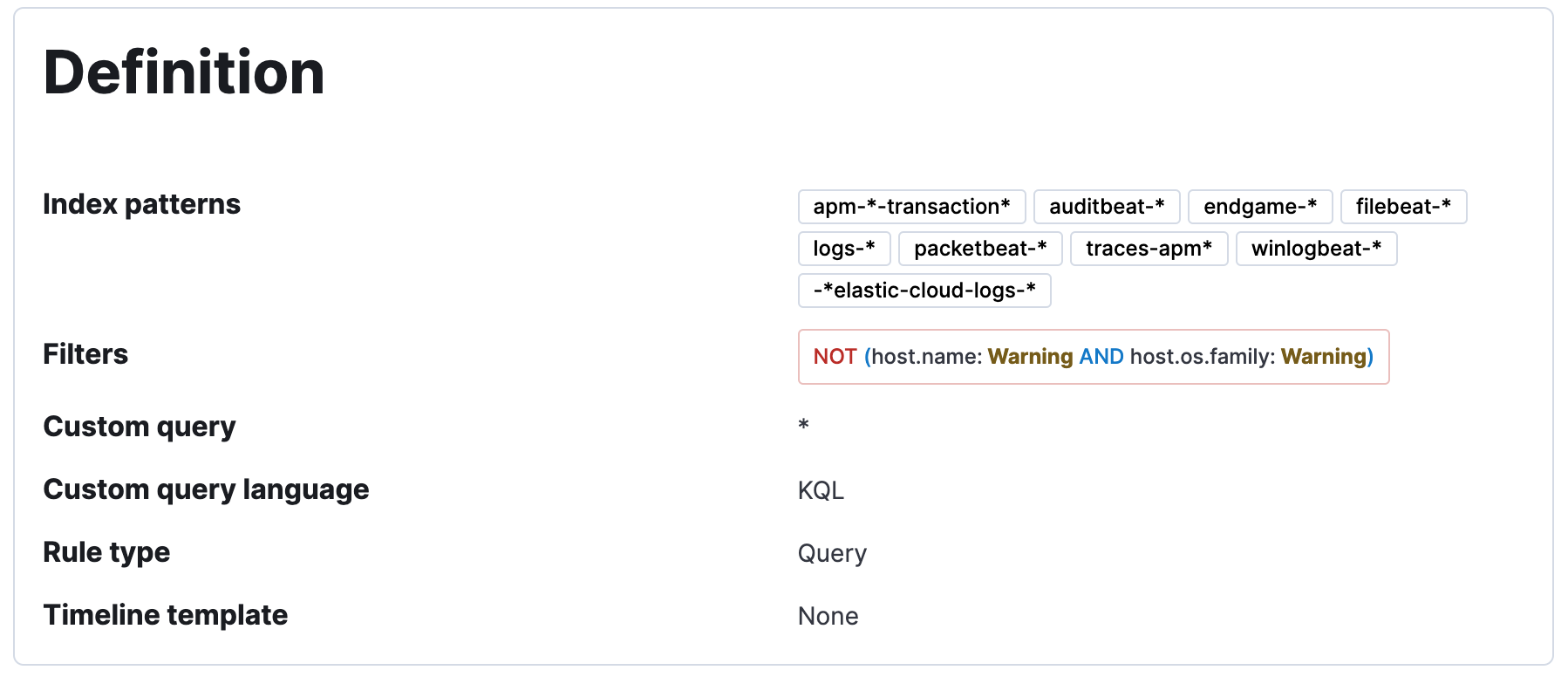Click the Timeline template label
This screenshot has width=1568, height=677.
tap(166, 616)
